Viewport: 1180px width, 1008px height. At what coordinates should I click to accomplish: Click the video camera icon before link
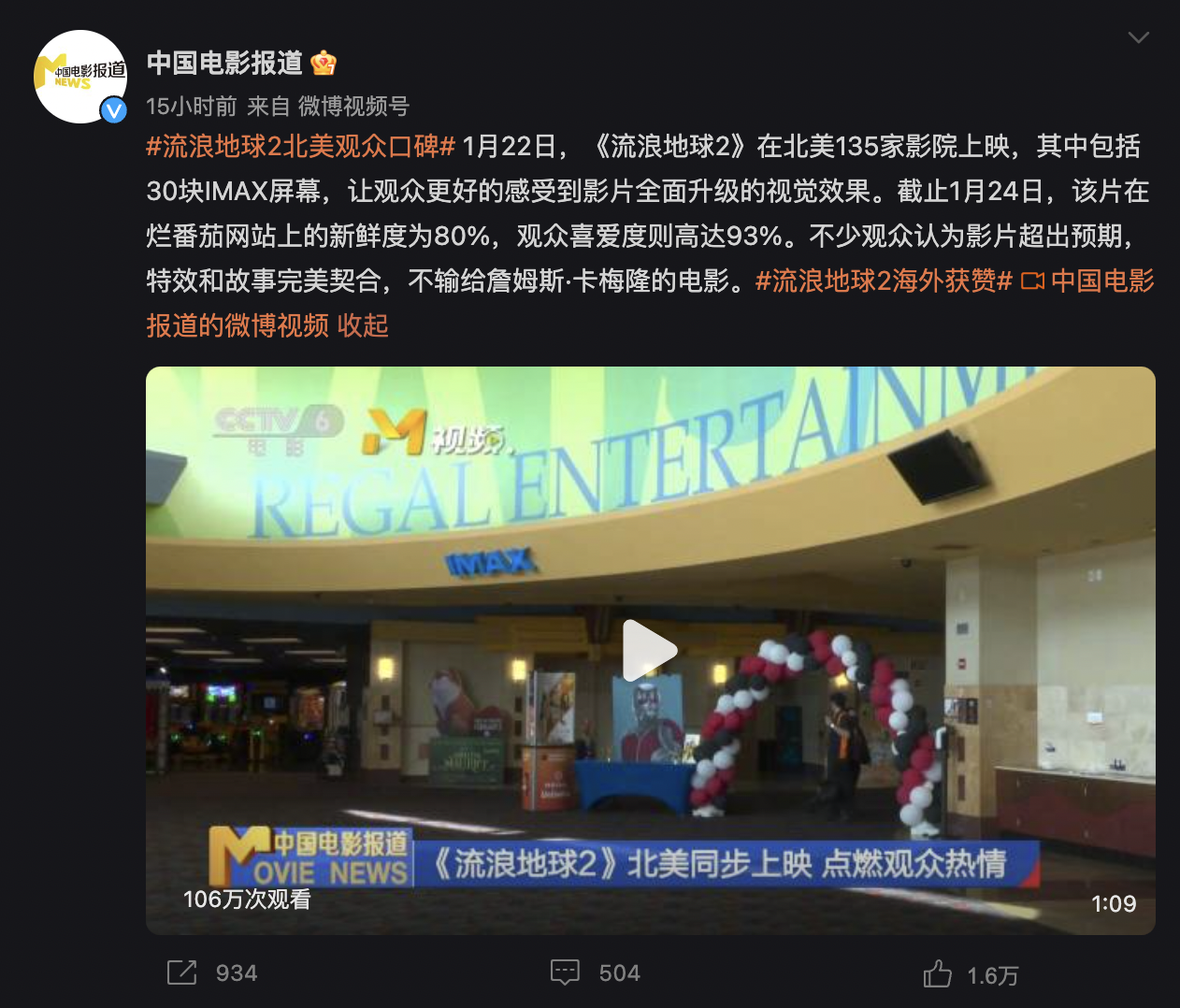(x=1032, y=281)
